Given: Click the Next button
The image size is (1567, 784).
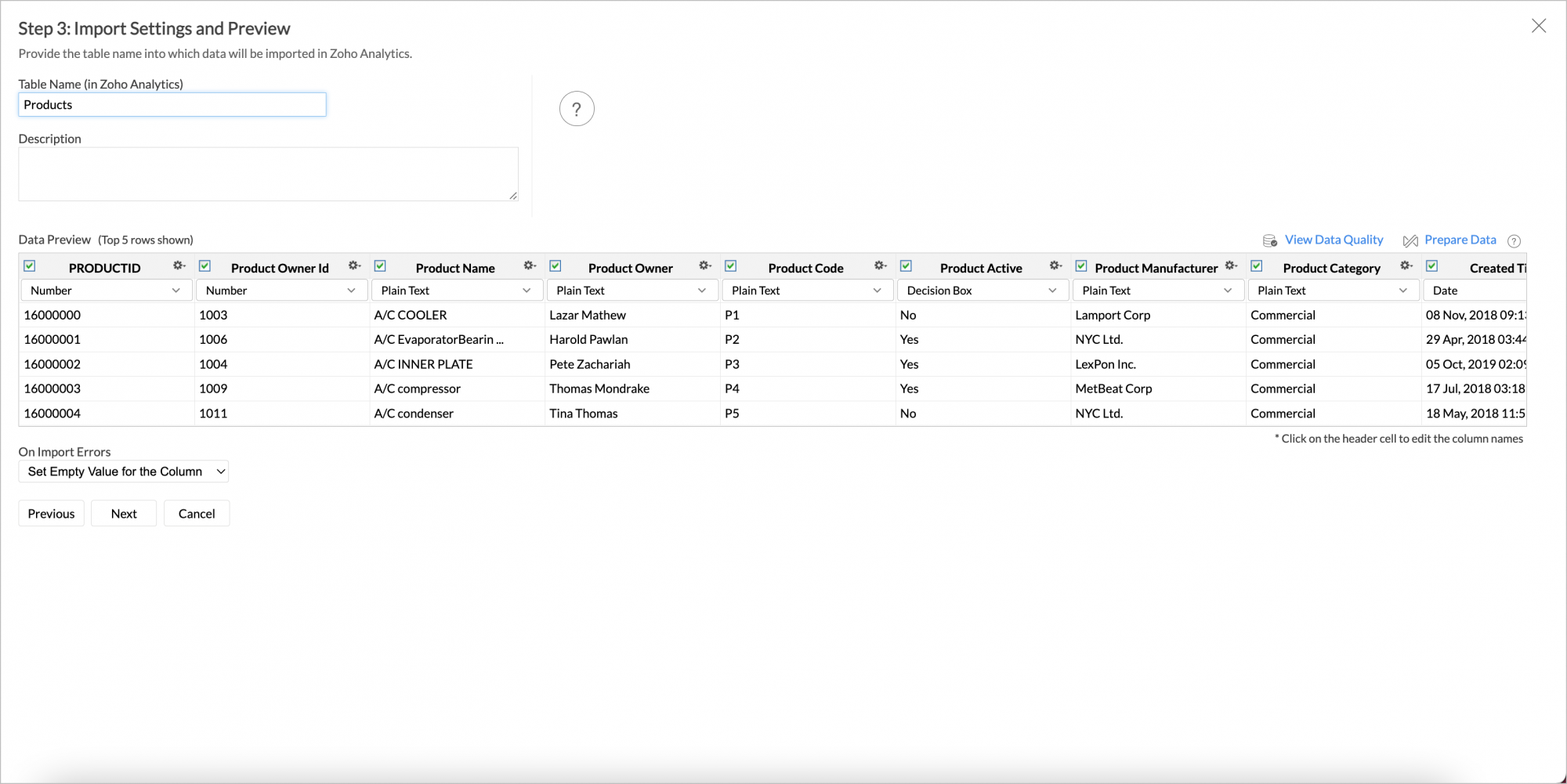Looking at the screenshot, I should 123,513.
